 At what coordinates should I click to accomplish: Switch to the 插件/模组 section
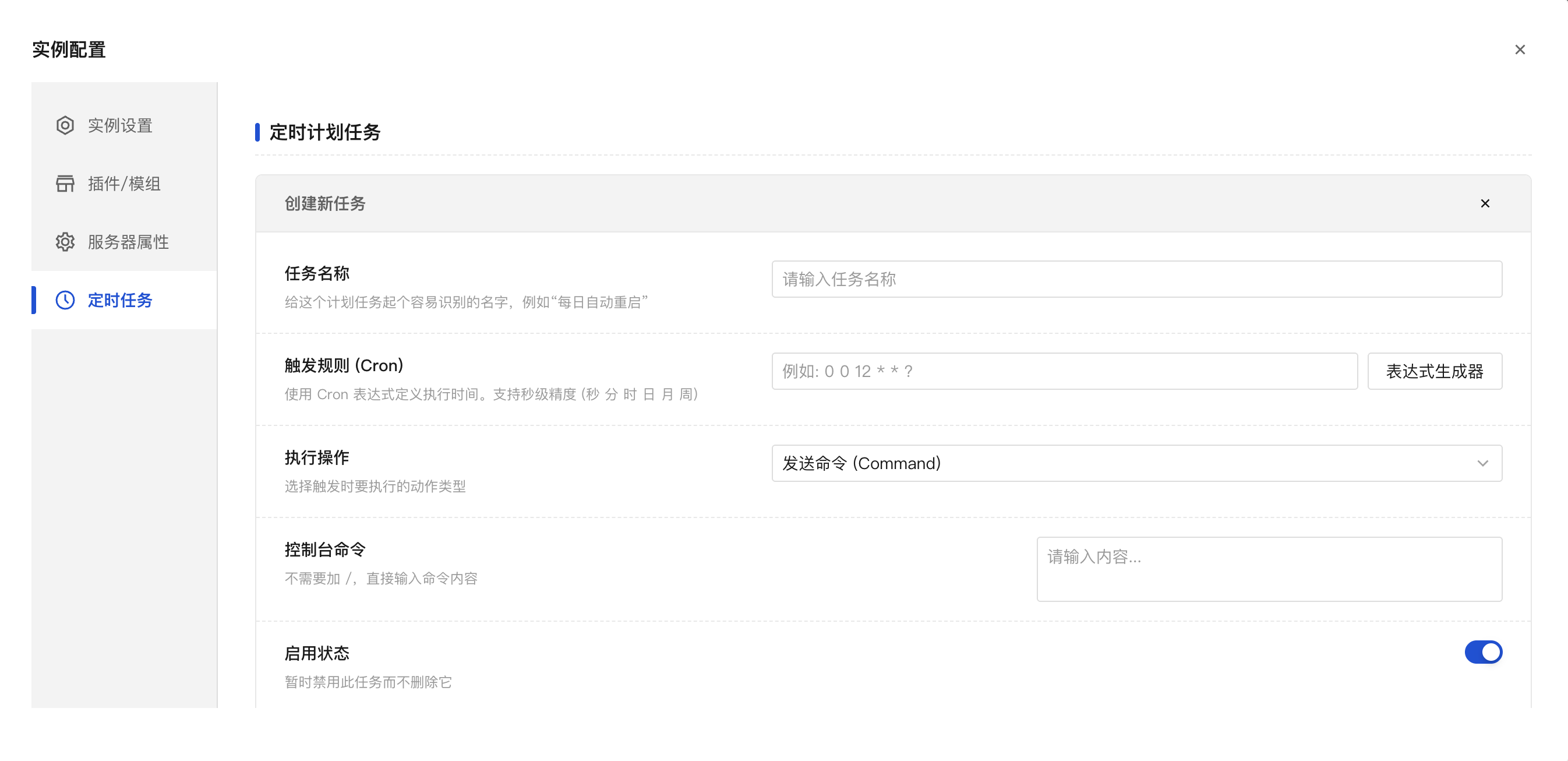tap(124, 183)
